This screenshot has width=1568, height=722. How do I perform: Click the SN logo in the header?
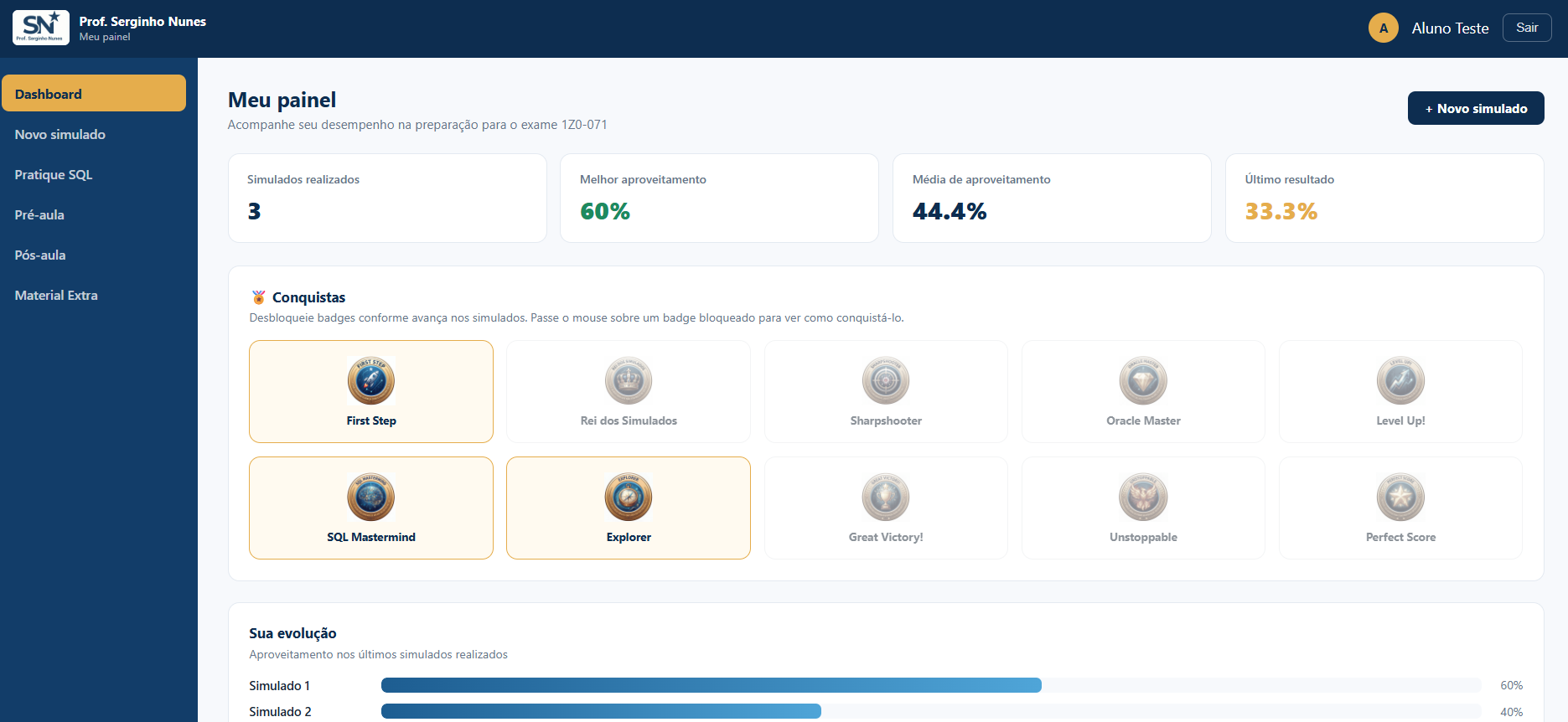41,28
